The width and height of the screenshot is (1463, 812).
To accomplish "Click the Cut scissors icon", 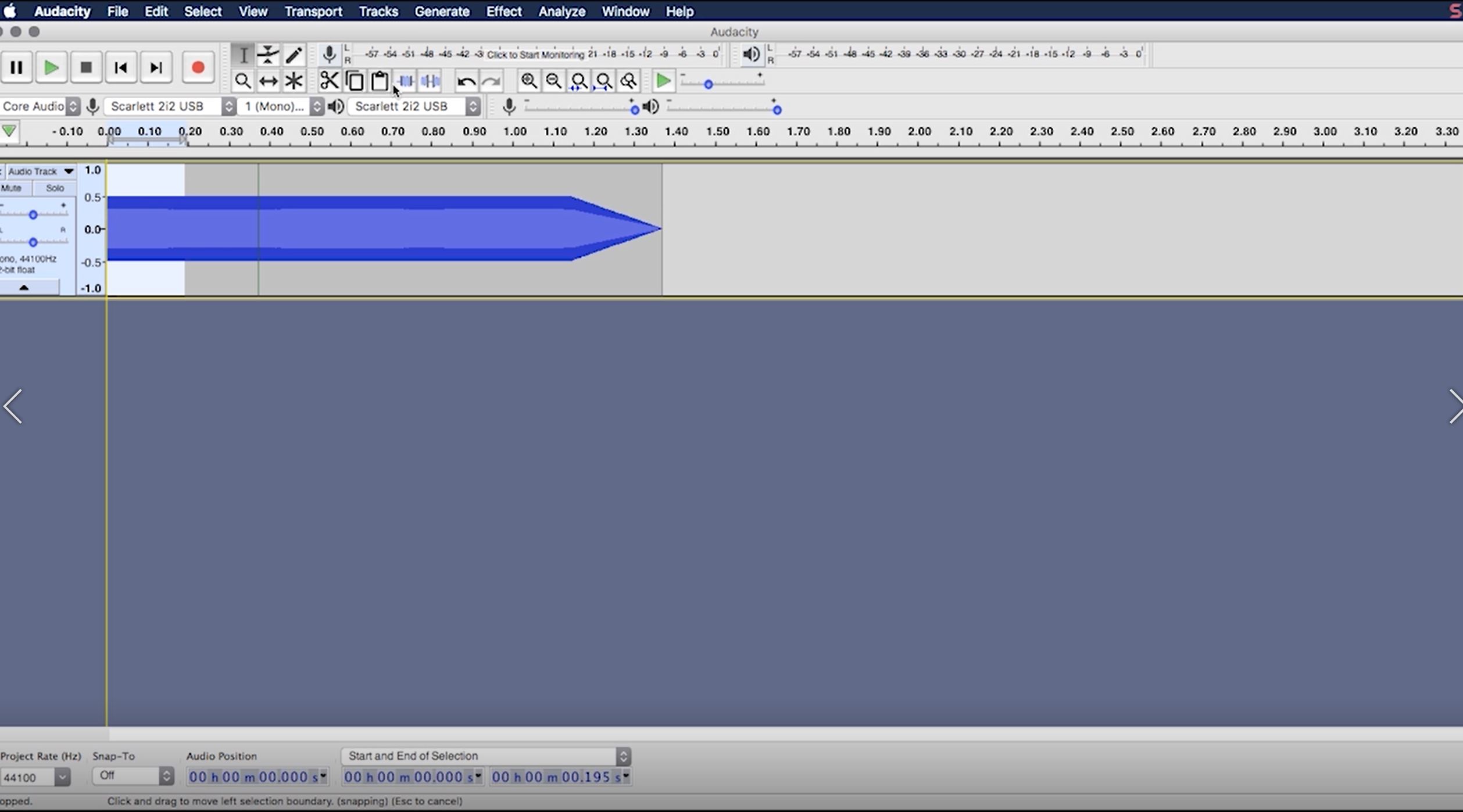I will 329,81.
